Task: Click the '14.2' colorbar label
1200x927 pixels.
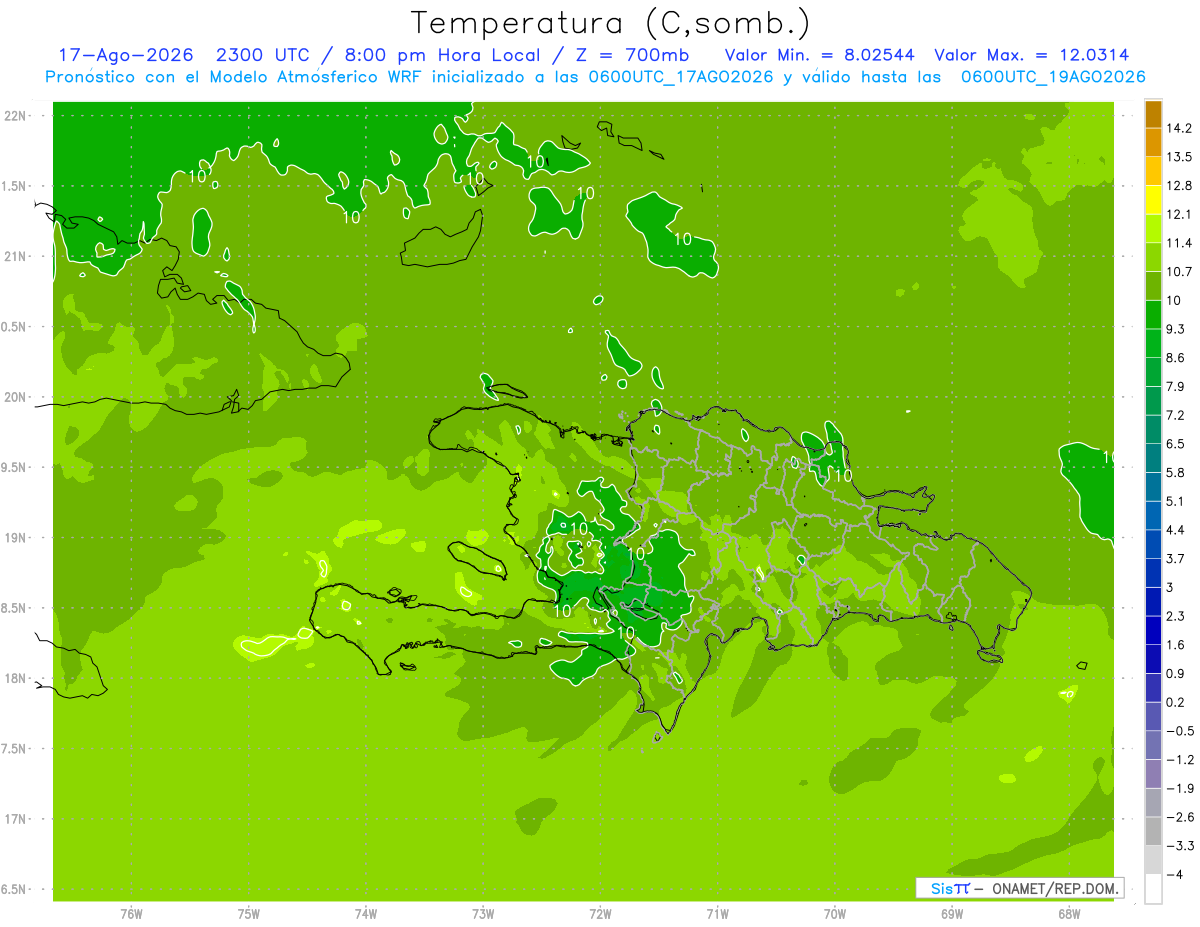Action: click(1178, 128)
